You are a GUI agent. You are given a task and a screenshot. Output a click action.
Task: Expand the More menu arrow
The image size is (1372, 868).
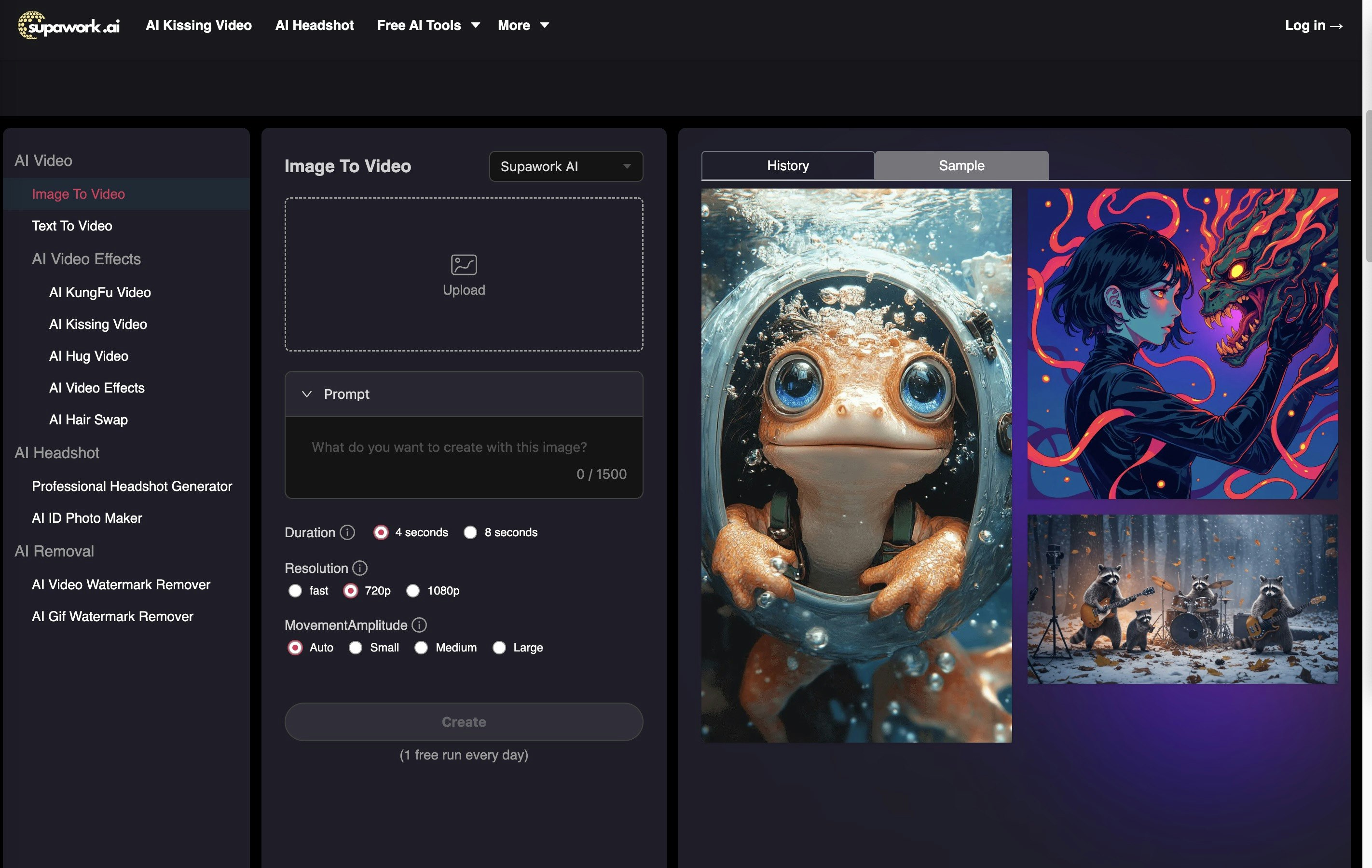click(544, 25)
